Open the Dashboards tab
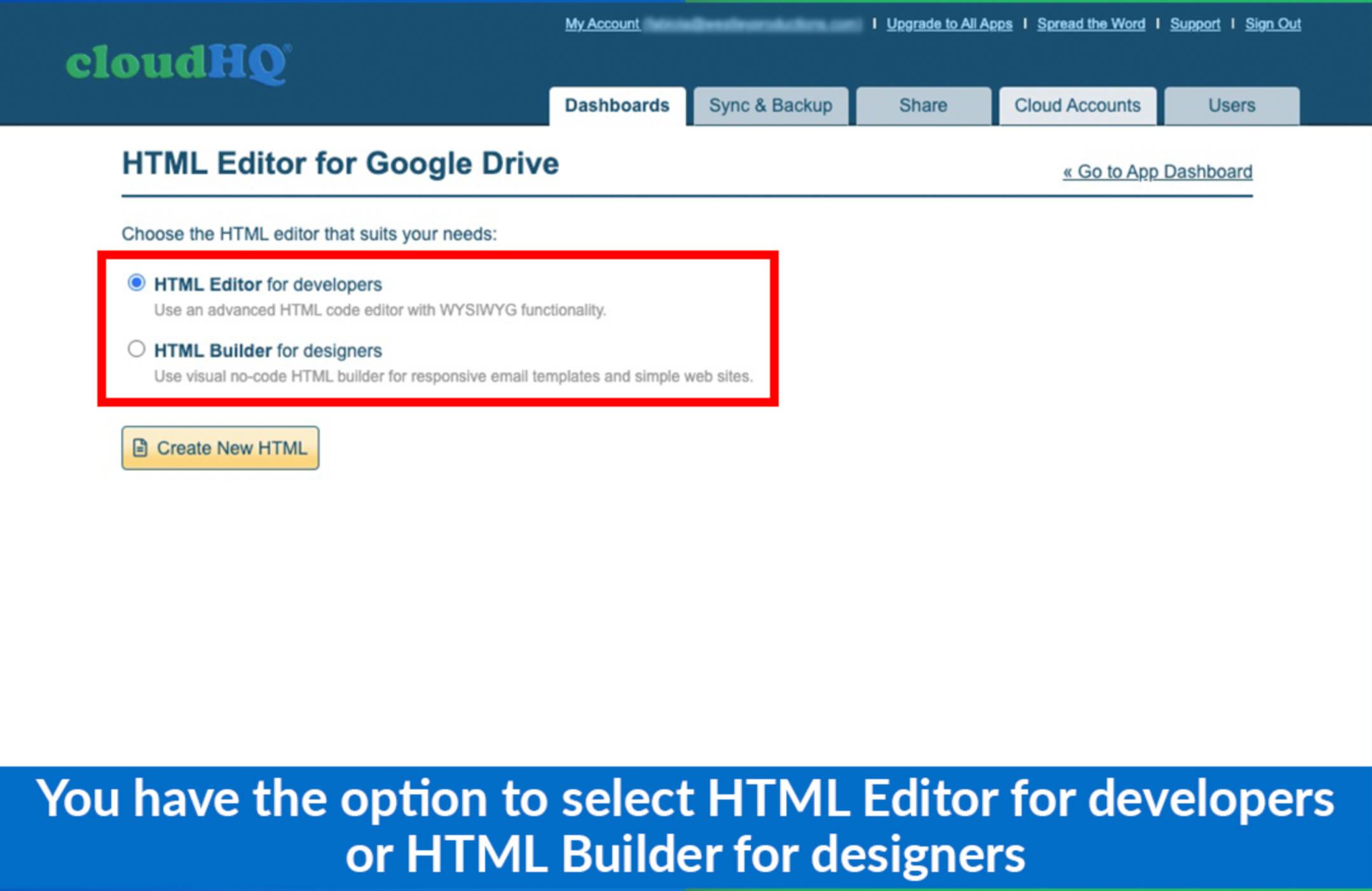 coord(617,105)
